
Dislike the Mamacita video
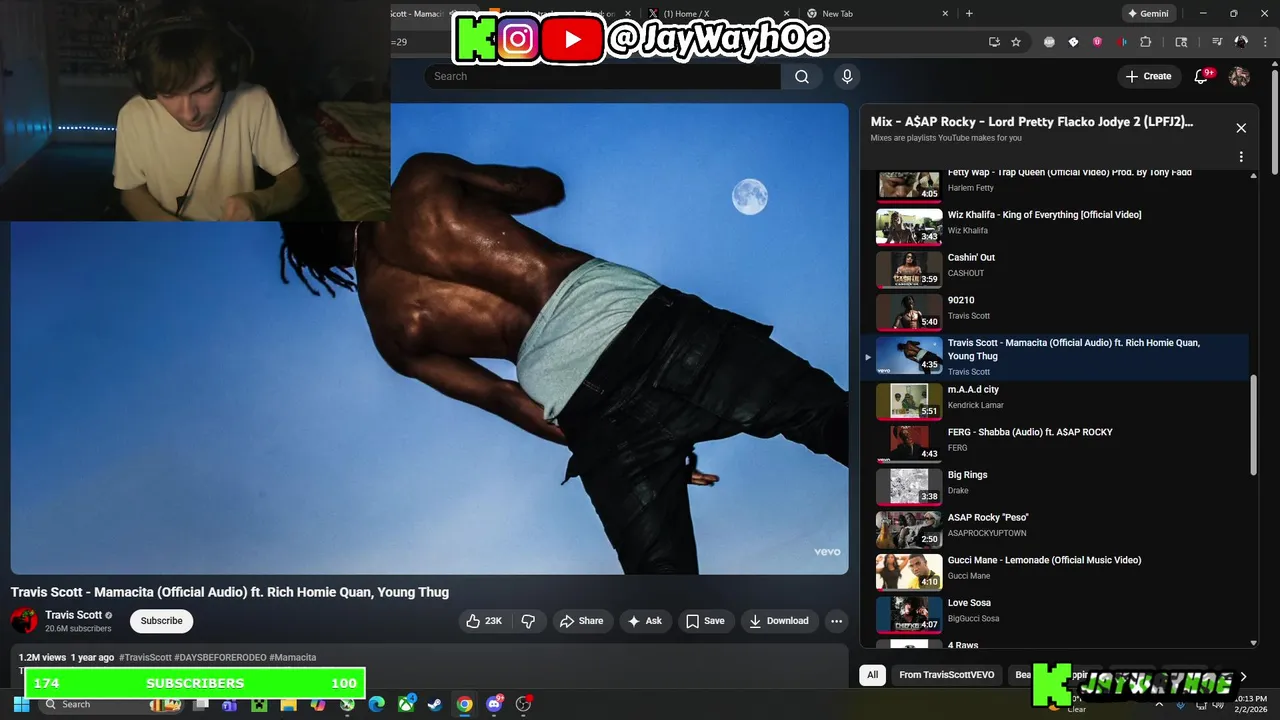(528, 621)
